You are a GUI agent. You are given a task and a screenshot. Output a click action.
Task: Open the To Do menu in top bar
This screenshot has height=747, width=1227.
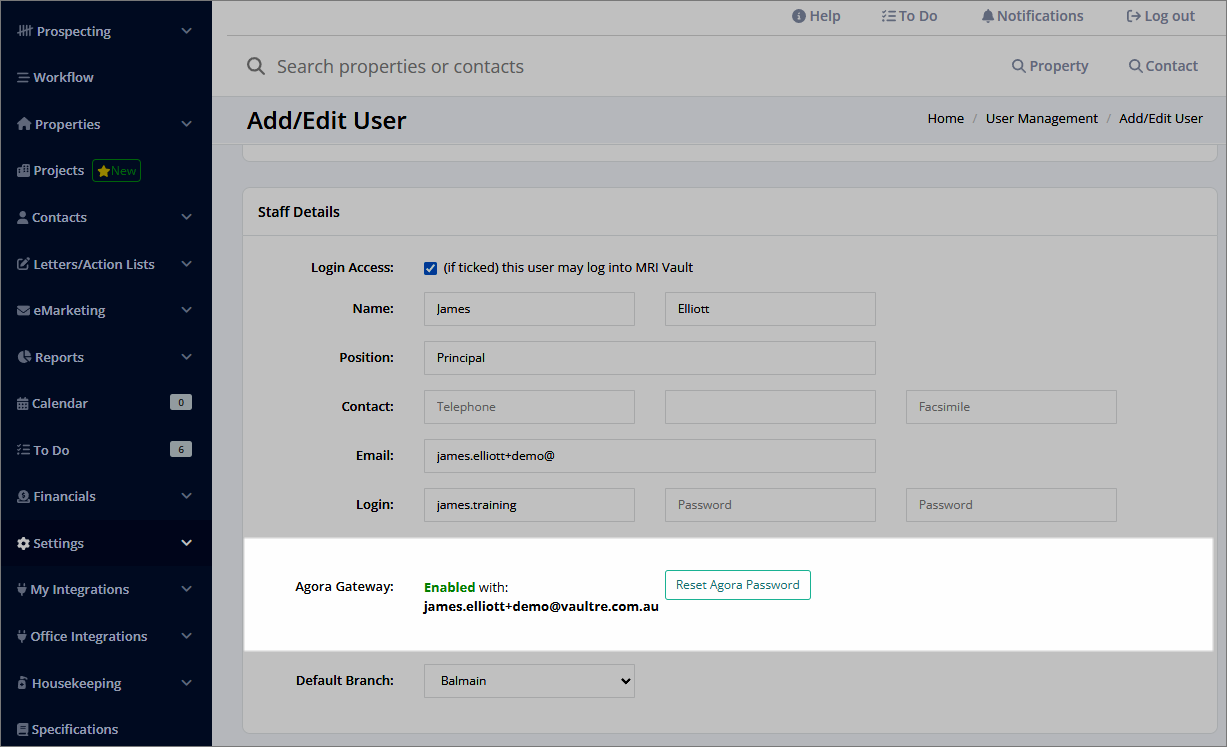click(x=908, y=16)
